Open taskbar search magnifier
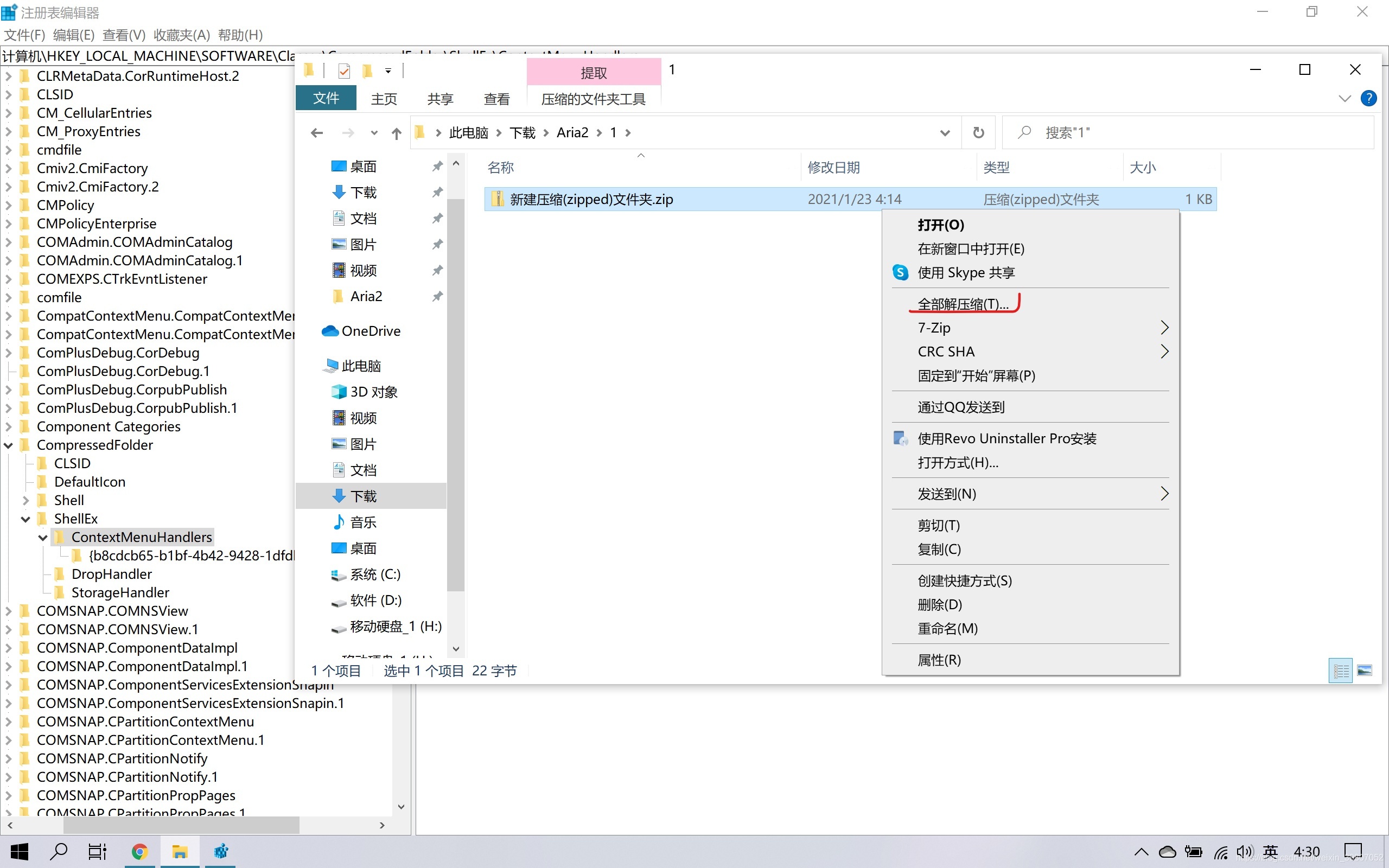The height and width of the screenshot is (868, 1389). [x=58, y=852]
